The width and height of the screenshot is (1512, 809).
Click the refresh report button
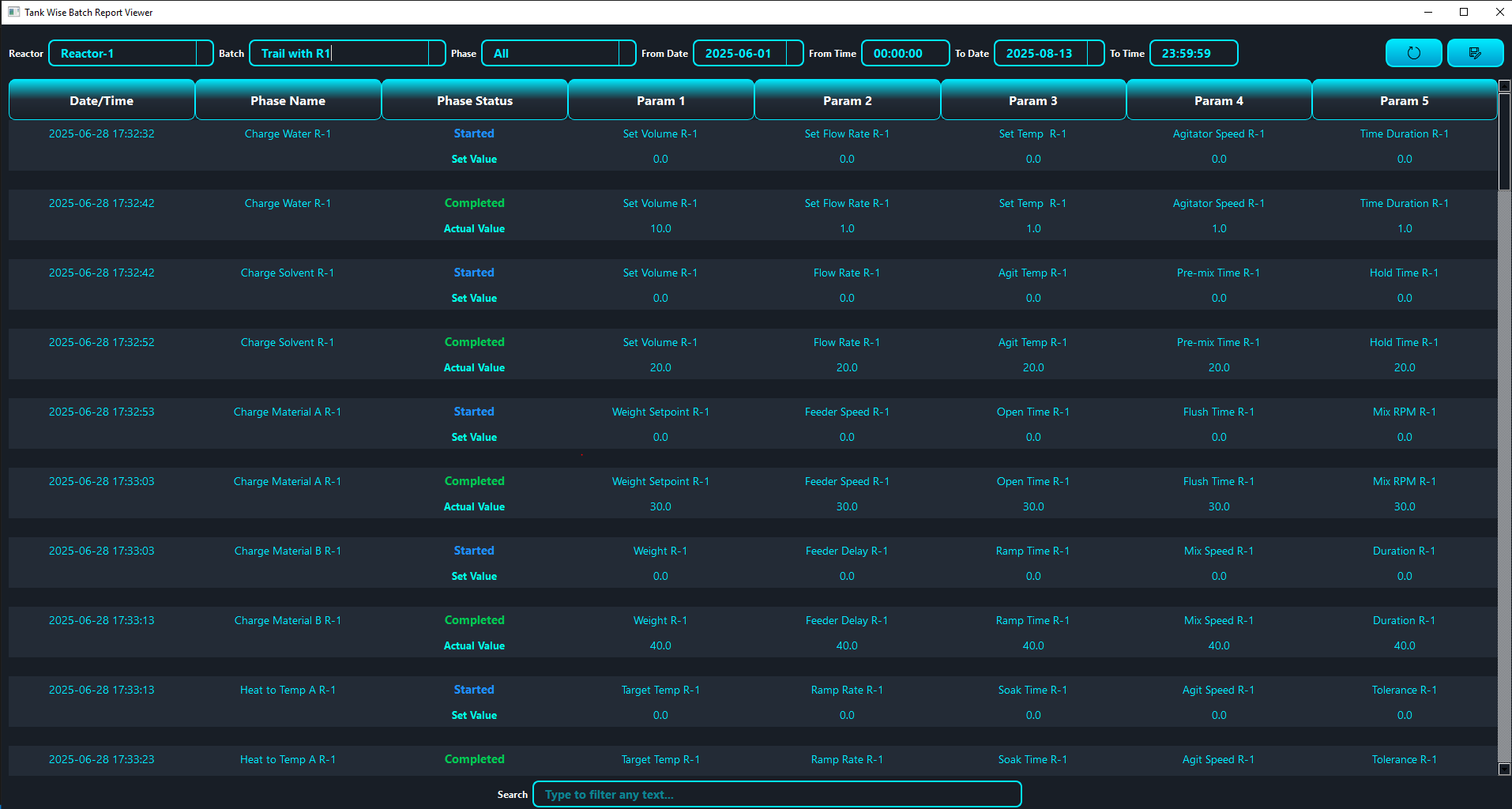[1413, 53]
